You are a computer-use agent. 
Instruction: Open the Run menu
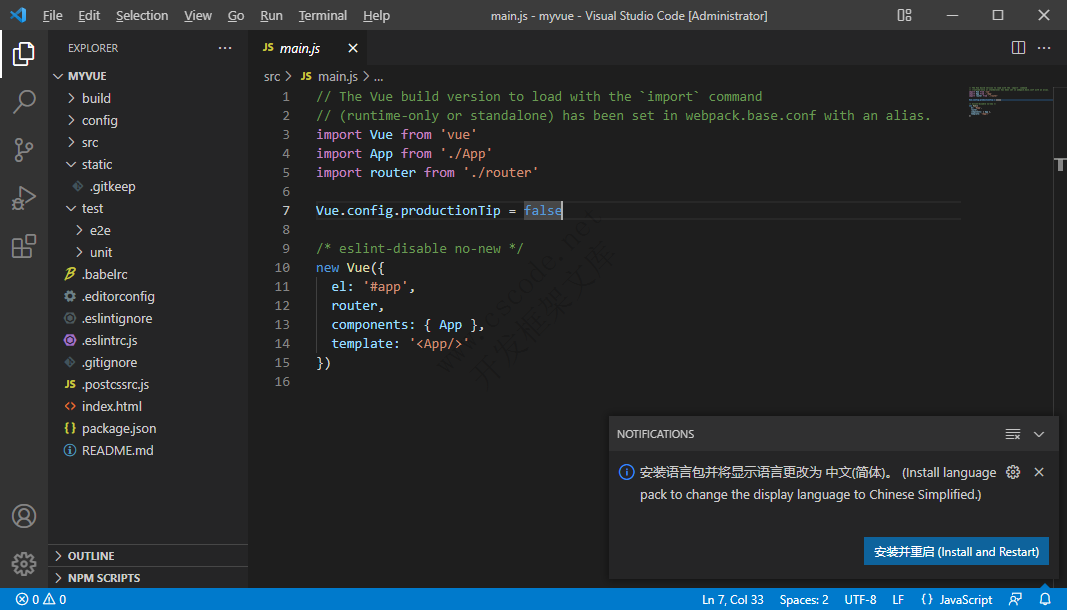271,15
